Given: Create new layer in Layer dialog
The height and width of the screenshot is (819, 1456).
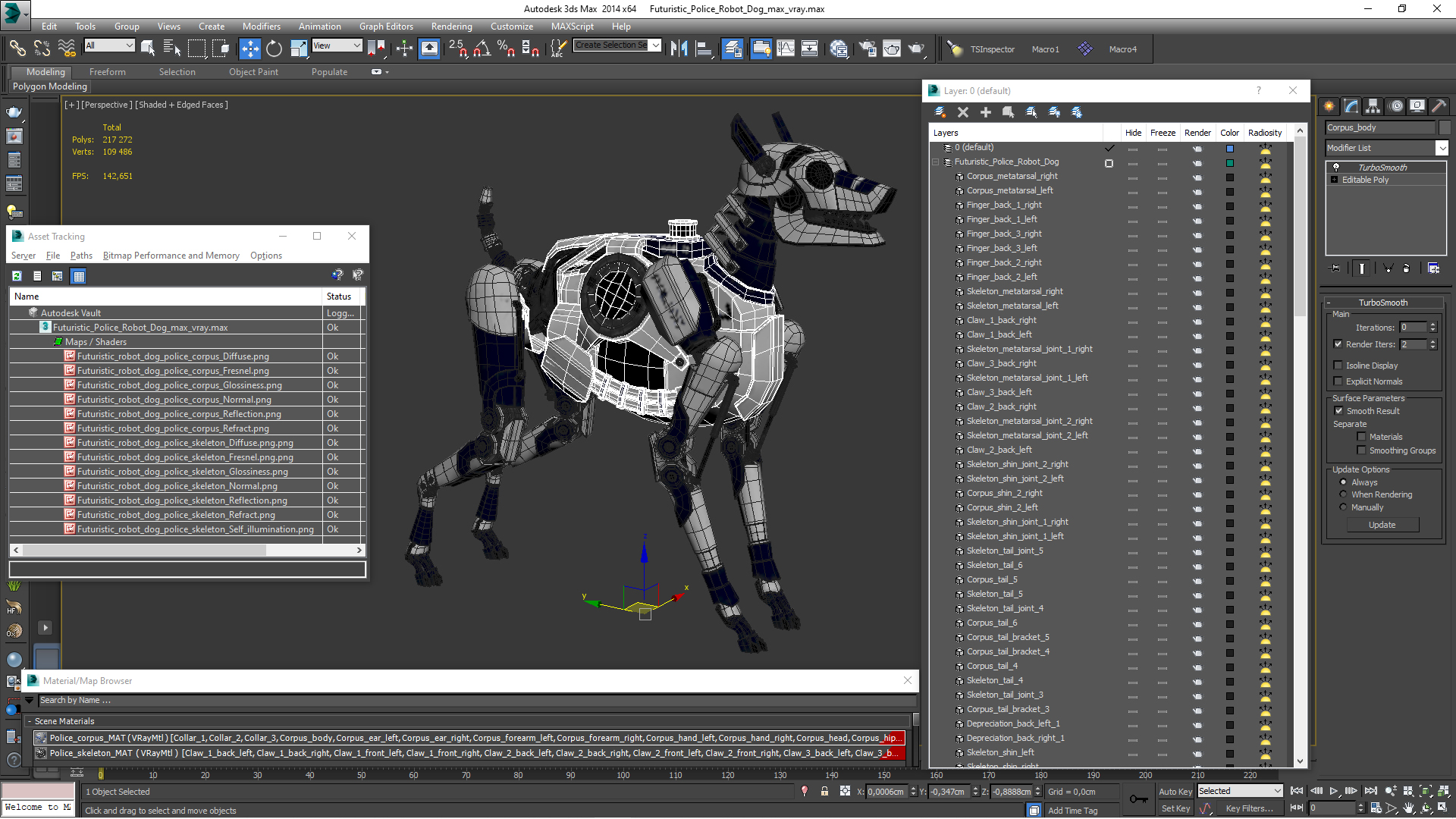Looking at the screenshot, I should [x=940, y=112].
